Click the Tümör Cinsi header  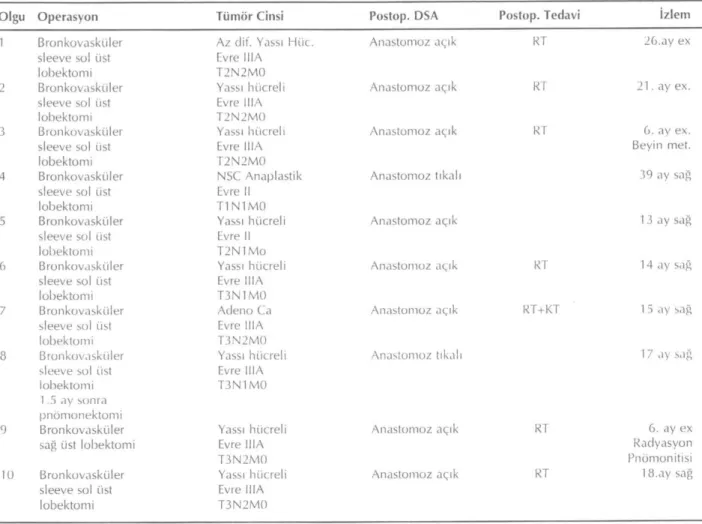250,16
